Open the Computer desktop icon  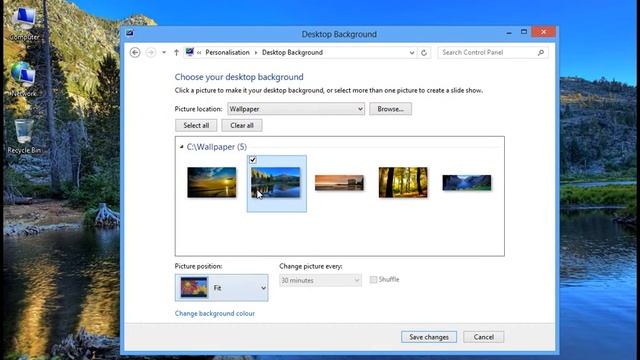[x=24, y=24]
